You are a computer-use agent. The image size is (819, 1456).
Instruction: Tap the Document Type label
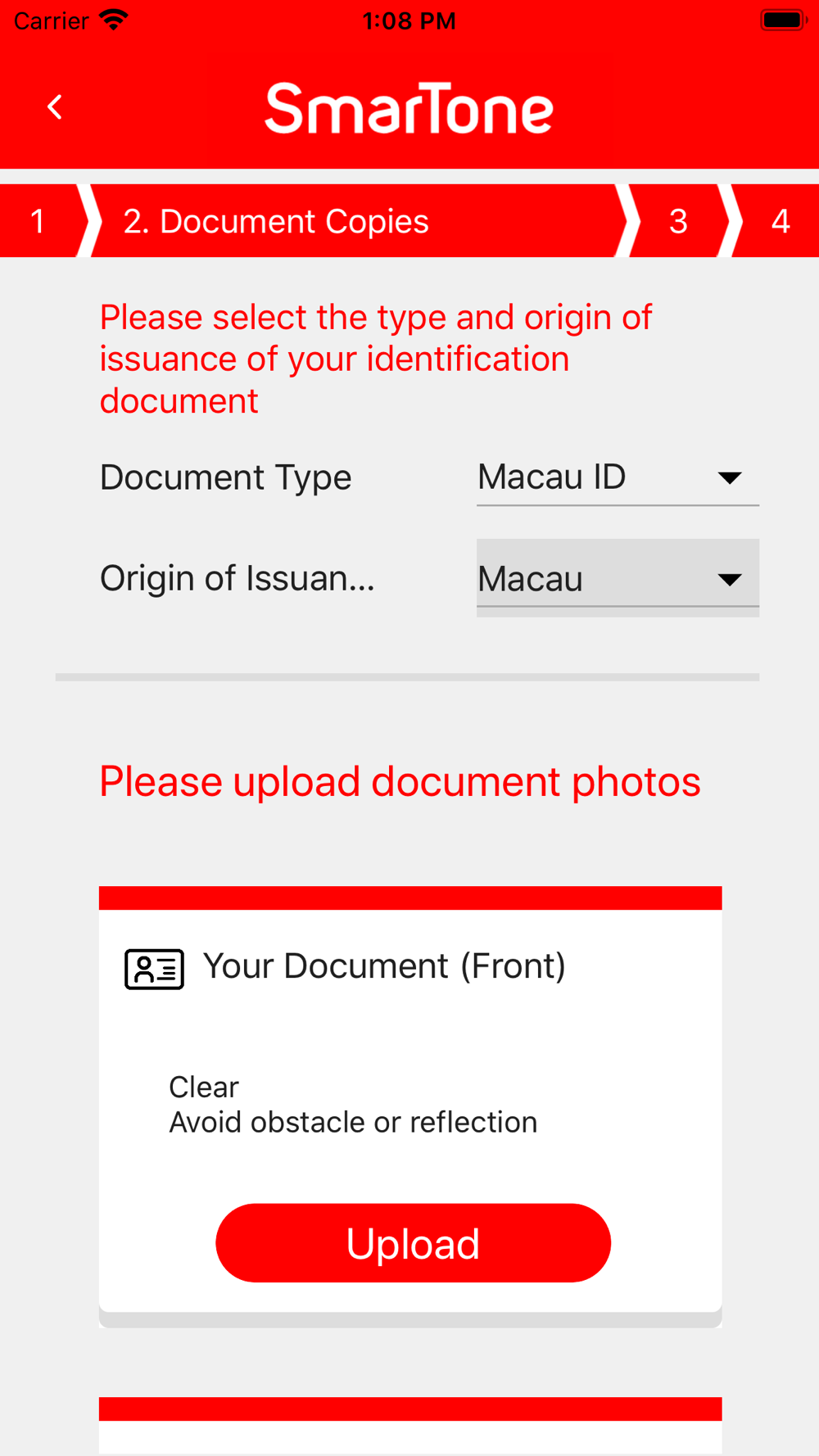[225, 477]
